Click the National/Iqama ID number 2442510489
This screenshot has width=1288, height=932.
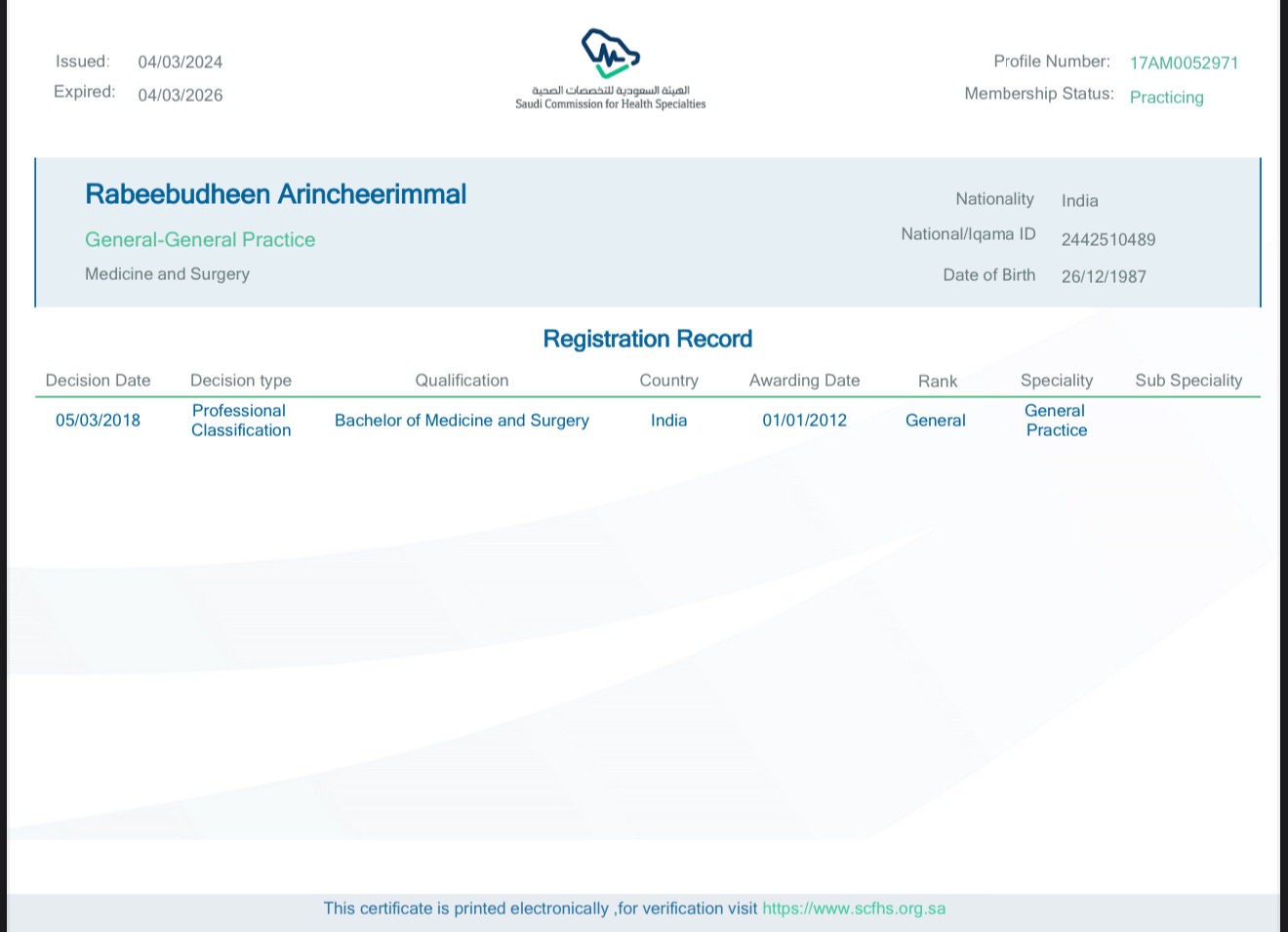click(1108, 240)
